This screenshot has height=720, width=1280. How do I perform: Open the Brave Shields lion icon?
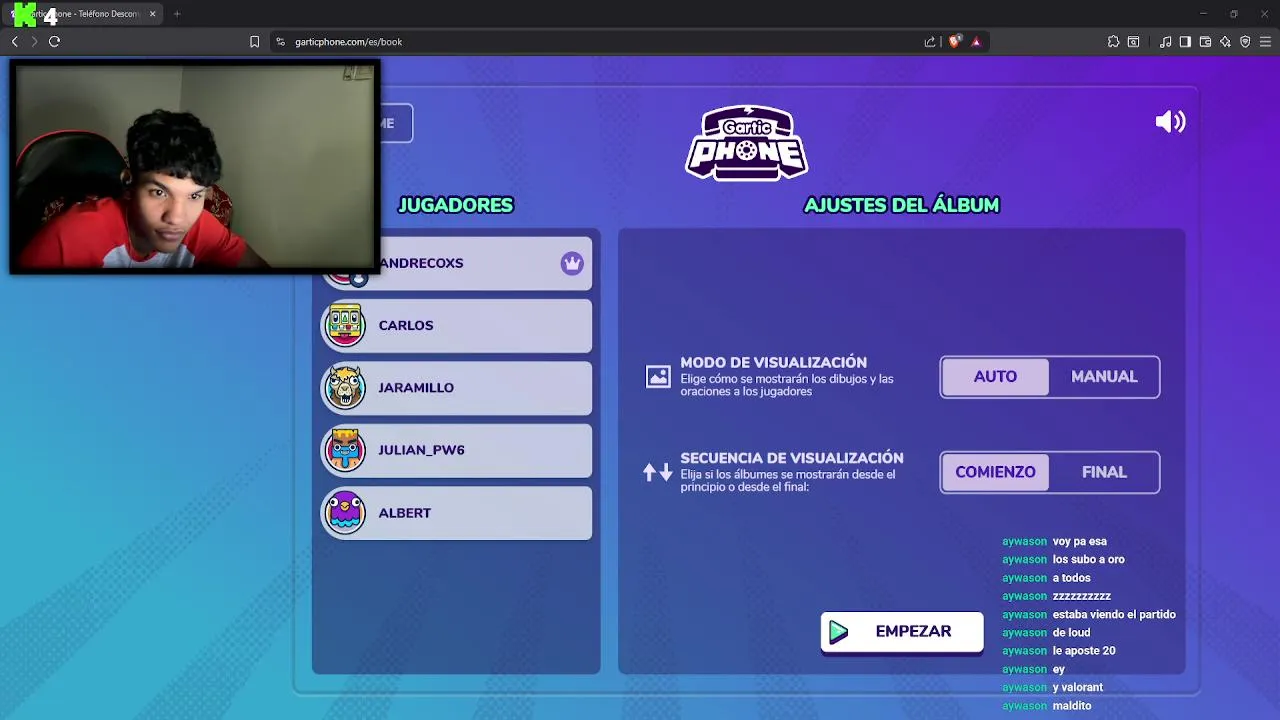955,41
